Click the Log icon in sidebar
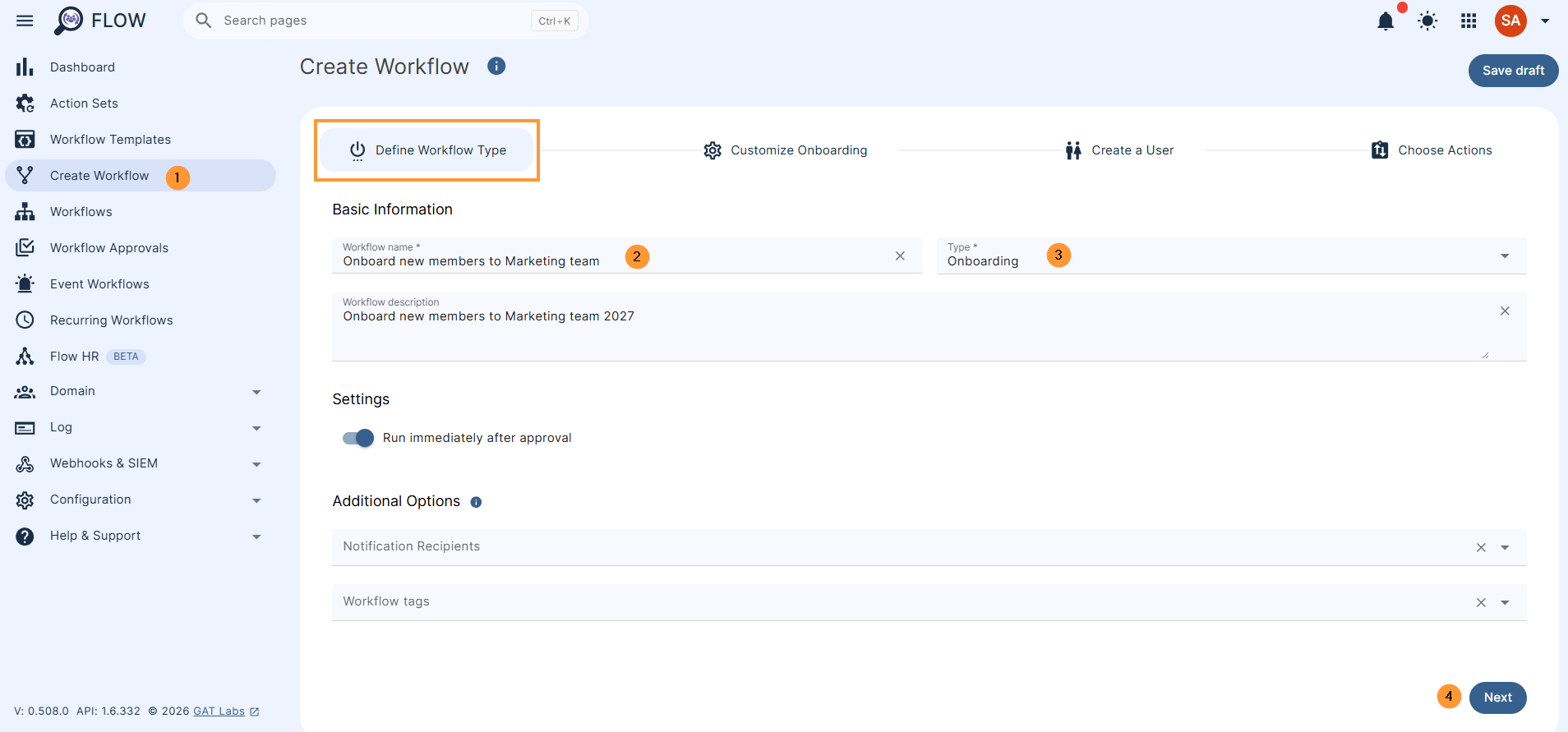 tap(25, 428)
